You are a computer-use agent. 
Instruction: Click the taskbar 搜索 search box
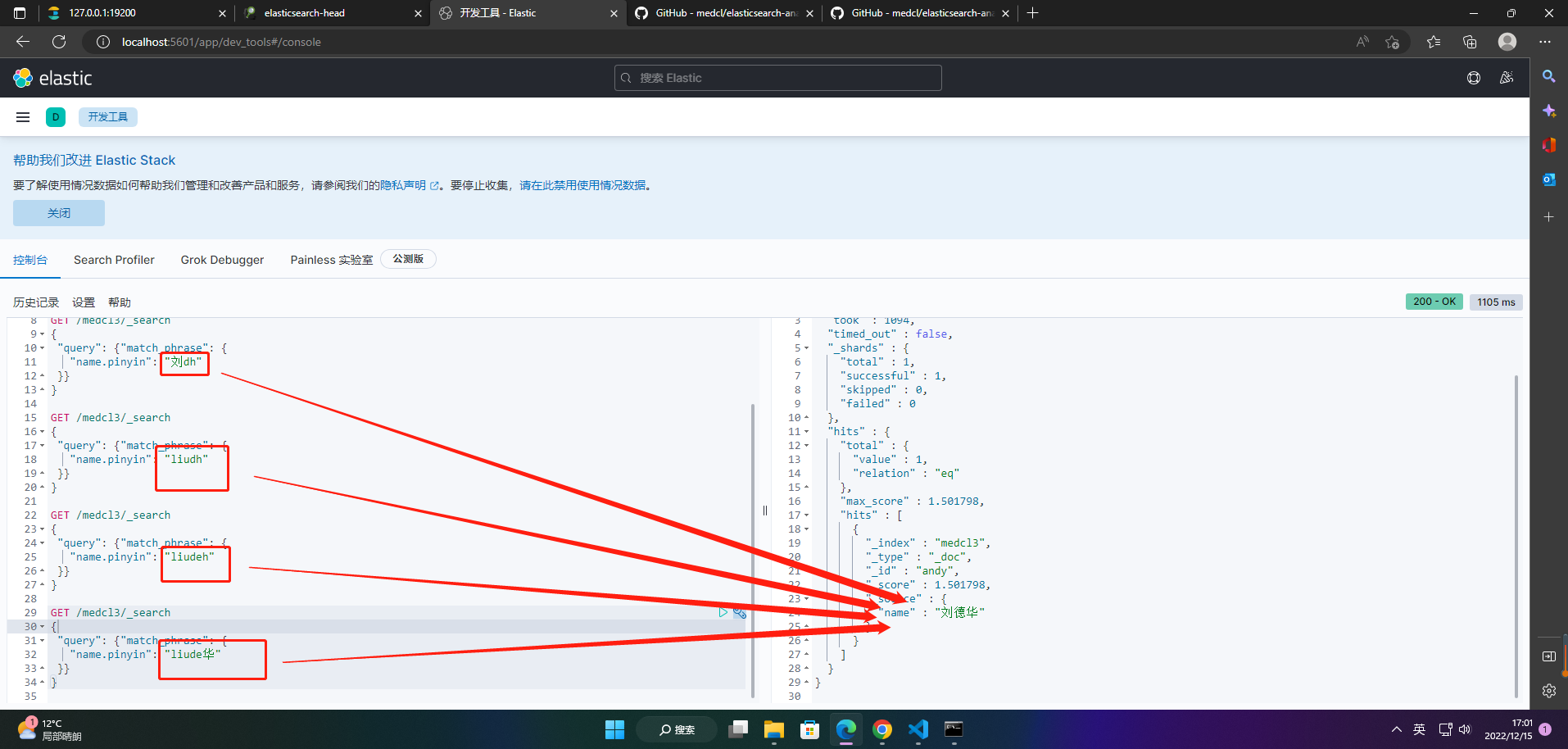point(677,729)
